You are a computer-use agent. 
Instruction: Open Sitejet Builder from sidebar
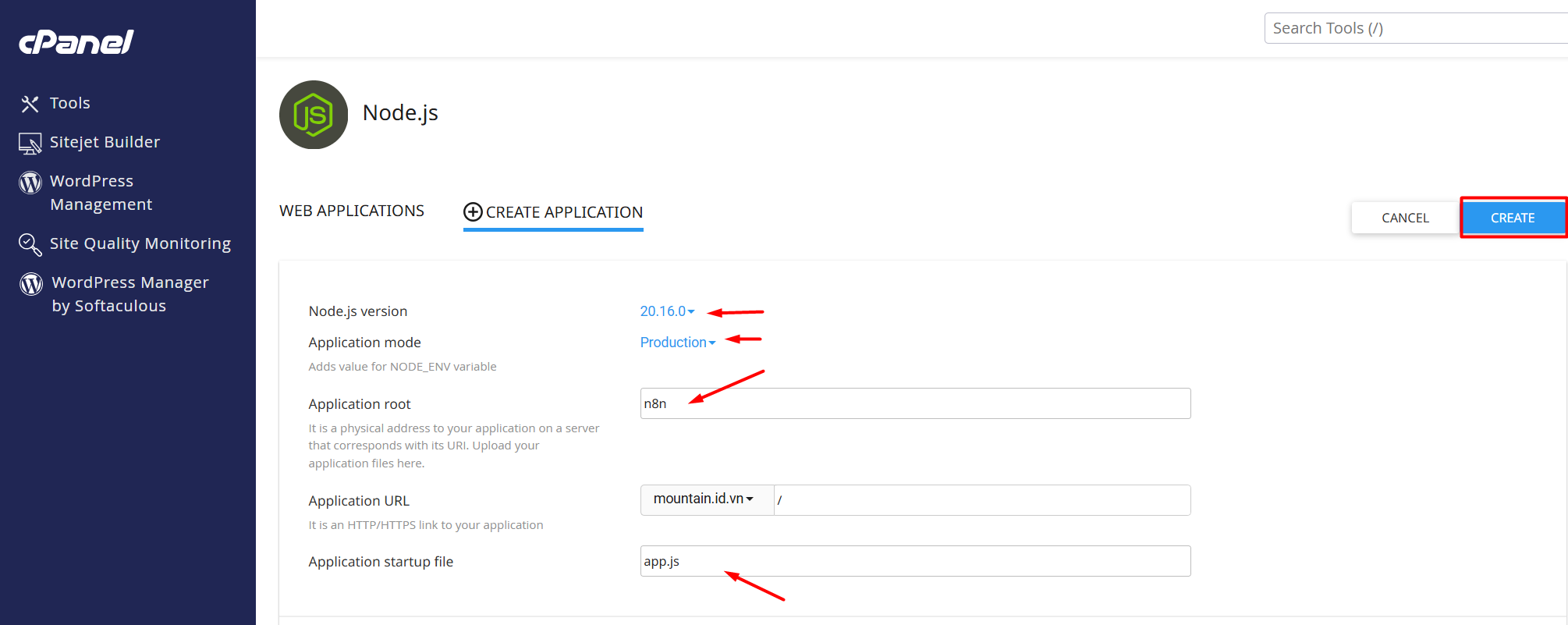pos(105,142)
